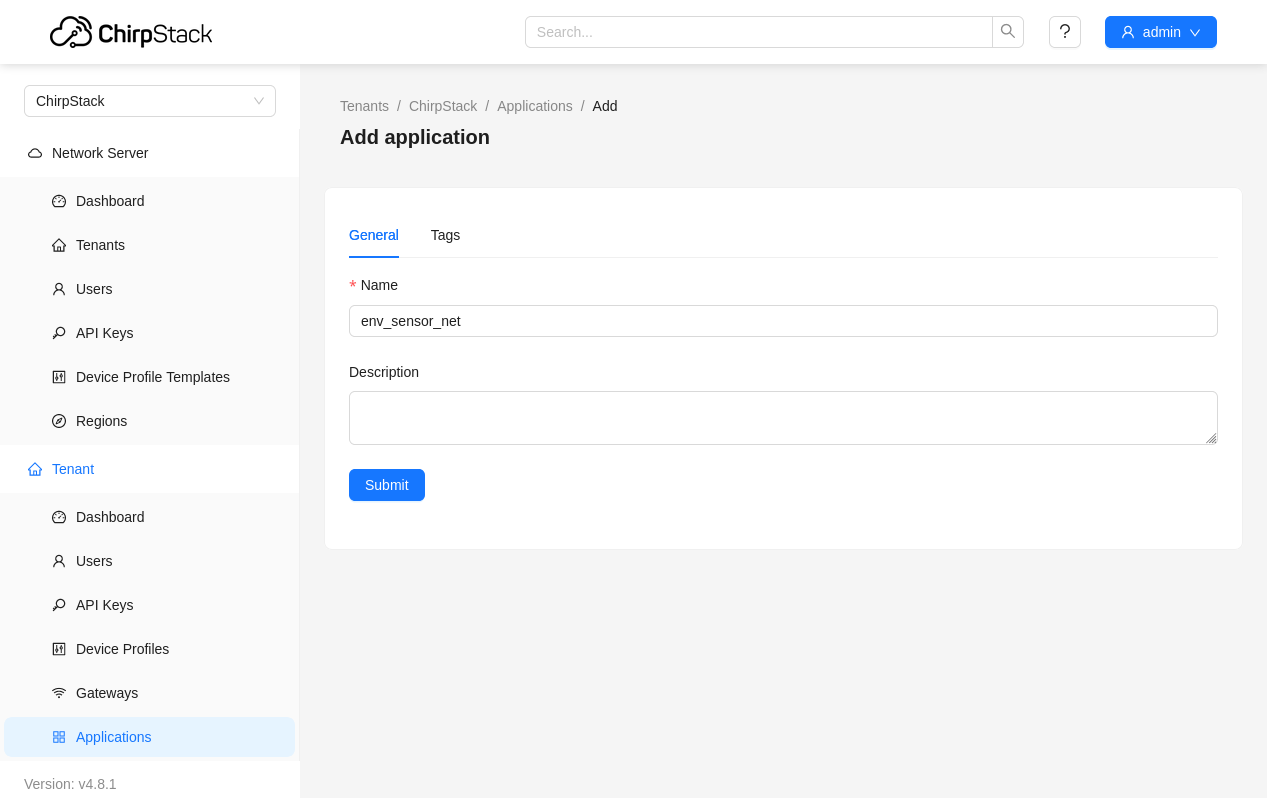The width and height of the screenshot is (1267, 798).
Task: Click the Network Server Users person icon
Action: pos(59,289)
